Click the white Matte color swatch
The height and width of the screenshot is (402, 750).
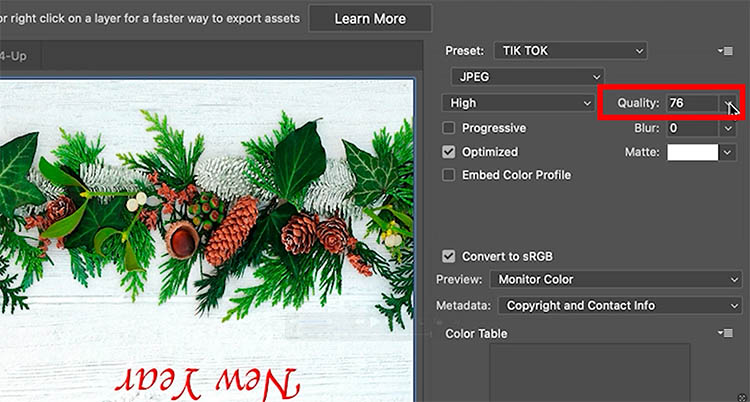(692, 152)
